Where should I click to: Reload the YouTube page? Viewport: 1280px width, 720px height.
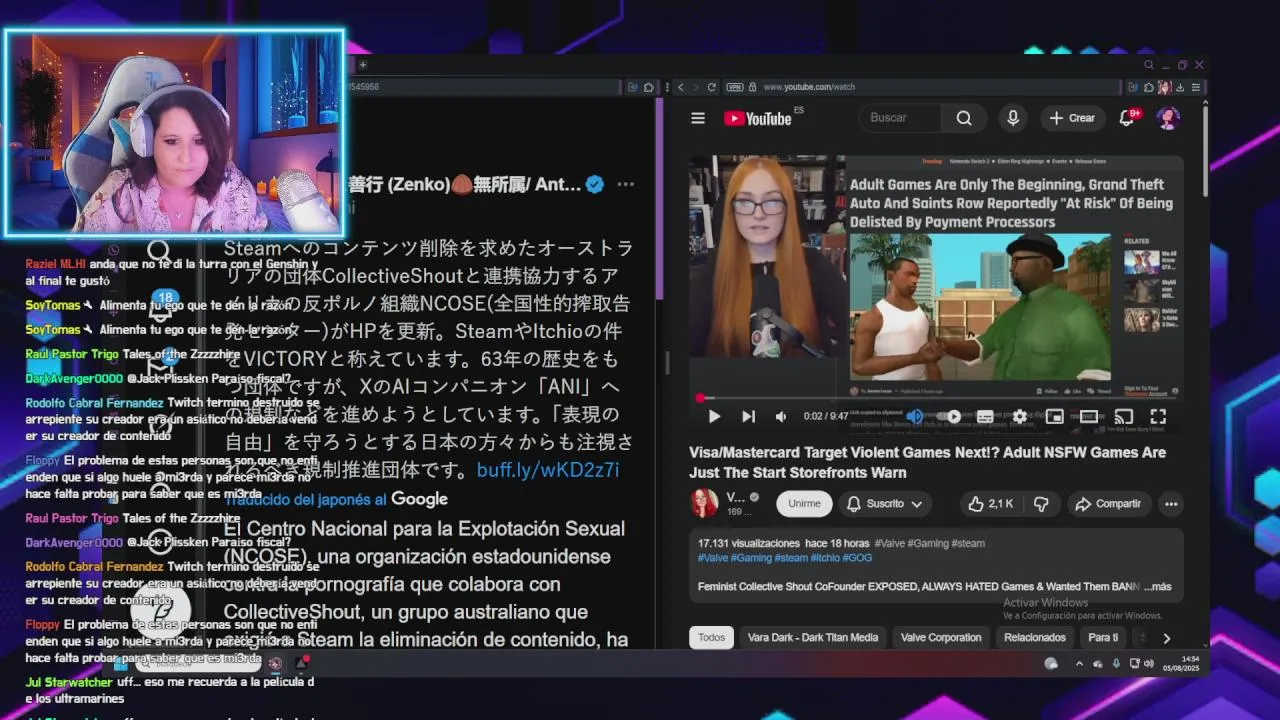coord(711,87)
